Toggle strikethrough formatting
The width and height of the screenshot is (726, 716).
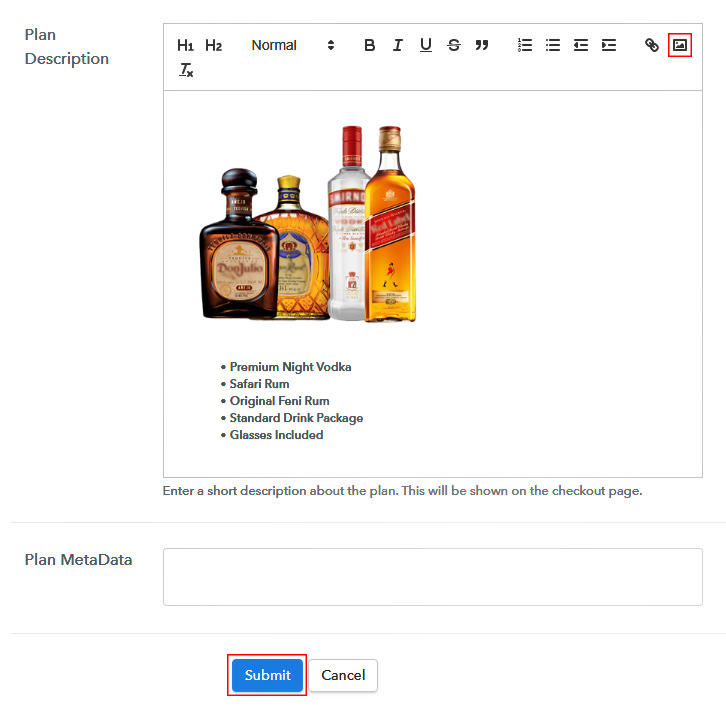454,45
